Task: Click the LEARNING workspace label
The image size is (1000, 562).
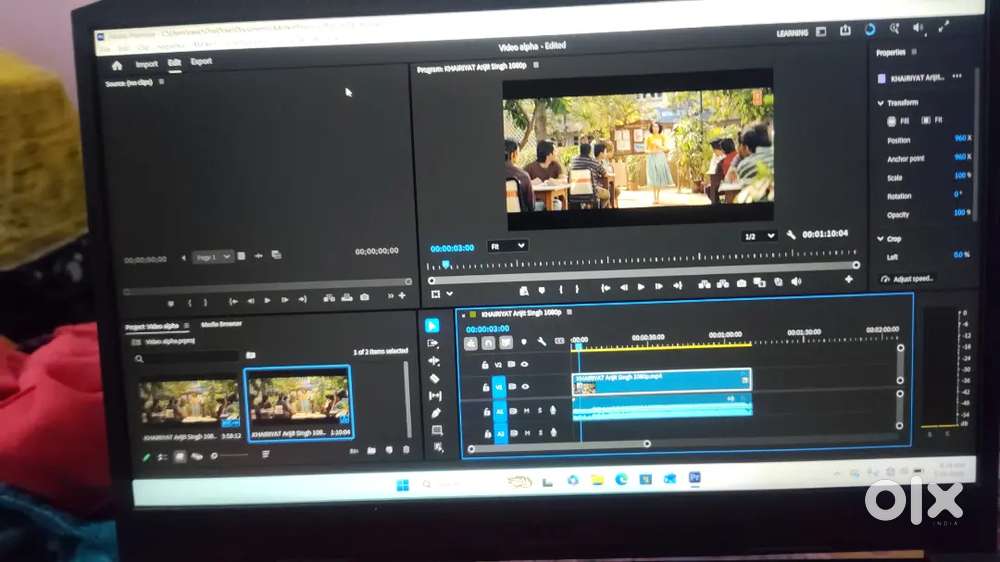Action: pyautogui.click(x=792, y=33)
